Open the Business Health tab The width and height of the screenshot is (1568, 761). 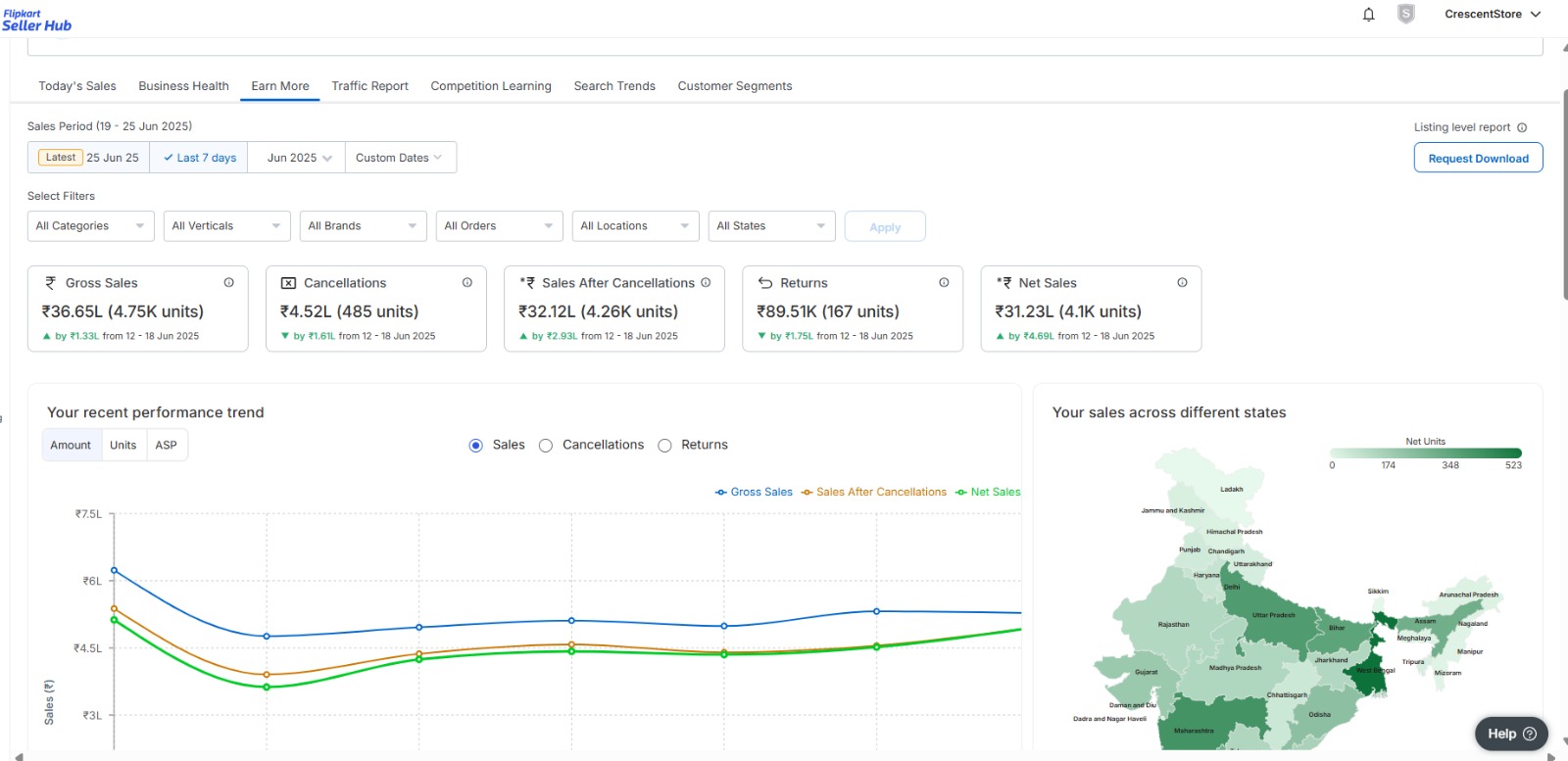click(183, 86)
